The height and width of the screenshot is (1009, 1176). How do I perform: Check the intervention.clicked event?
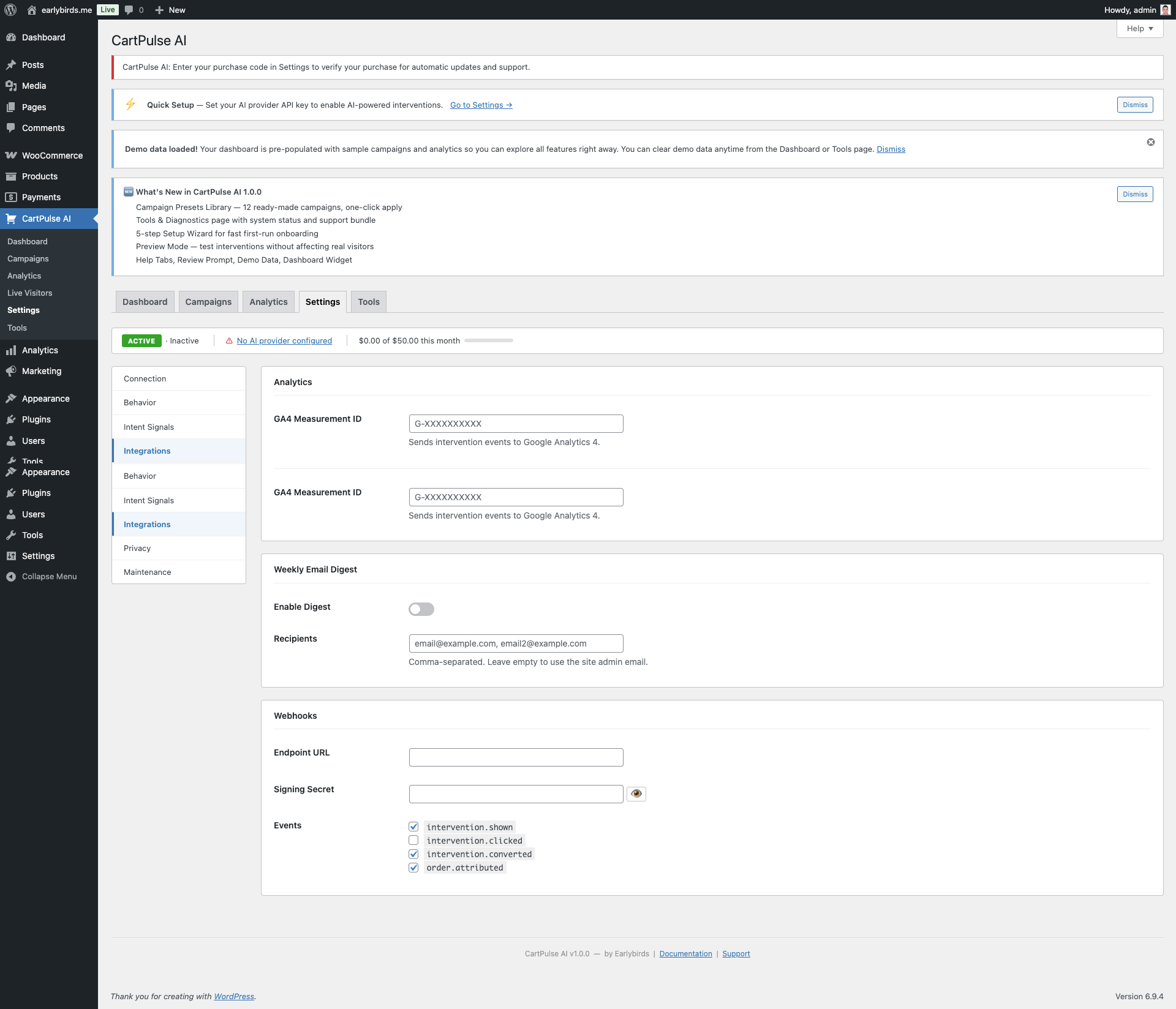(413, 840)
